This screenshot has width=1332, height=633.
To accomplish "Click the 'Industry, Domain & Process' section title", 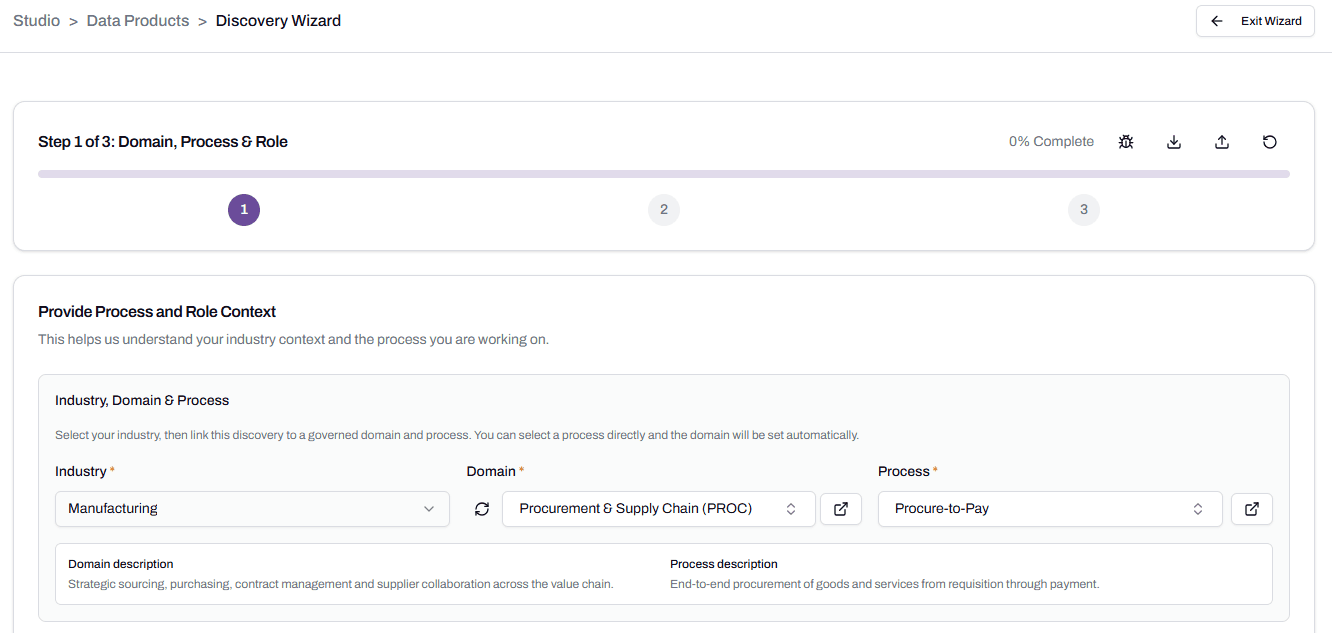I will point(142,401).
